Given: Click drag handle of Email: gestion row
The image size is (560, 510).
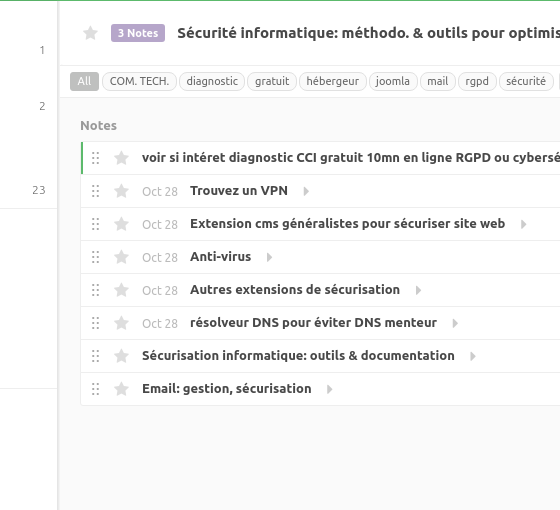Looking at the screenshot, I should (x=95, y=389).
